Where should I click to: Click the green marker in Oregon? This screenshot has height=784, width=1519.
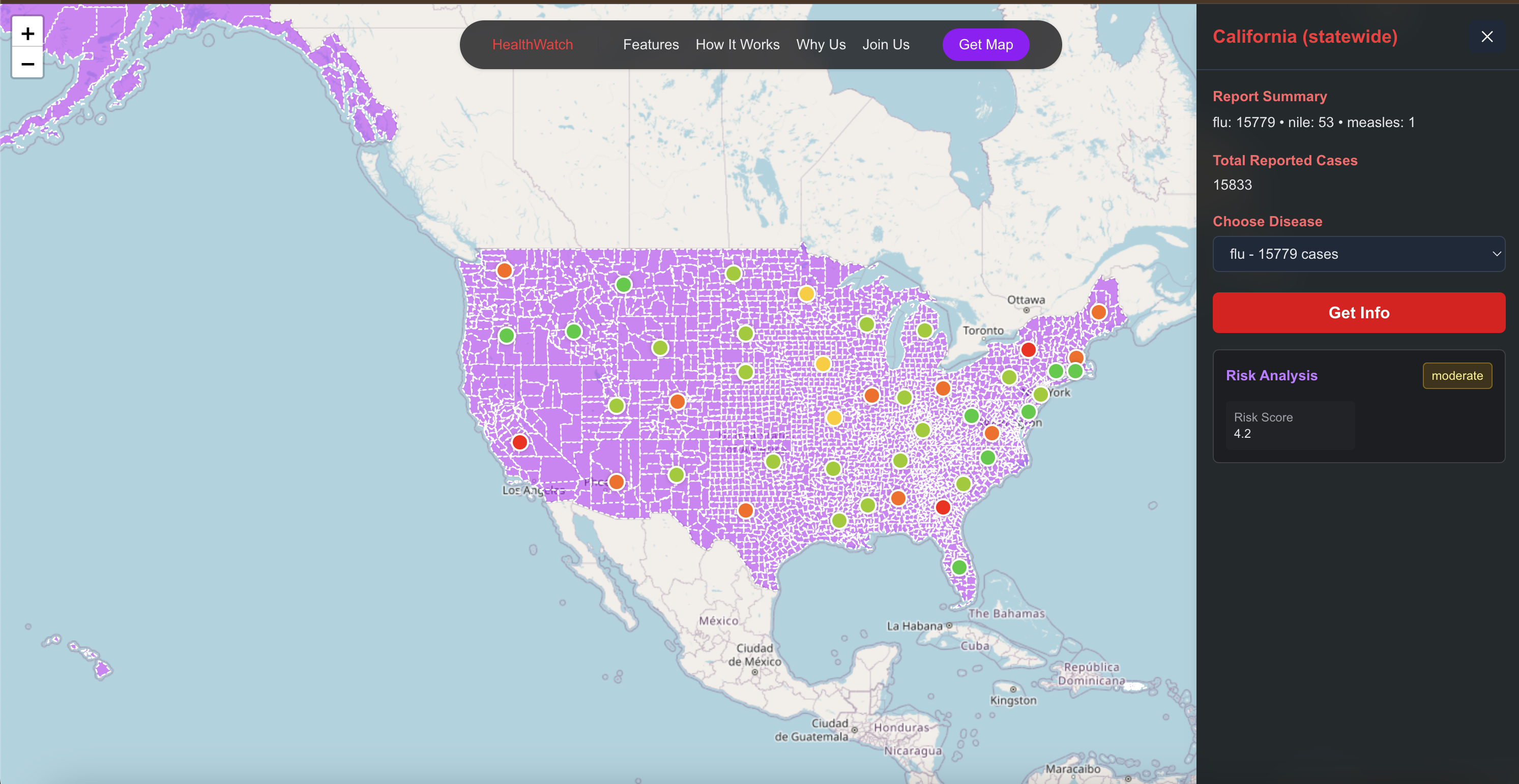click(507, 336)
